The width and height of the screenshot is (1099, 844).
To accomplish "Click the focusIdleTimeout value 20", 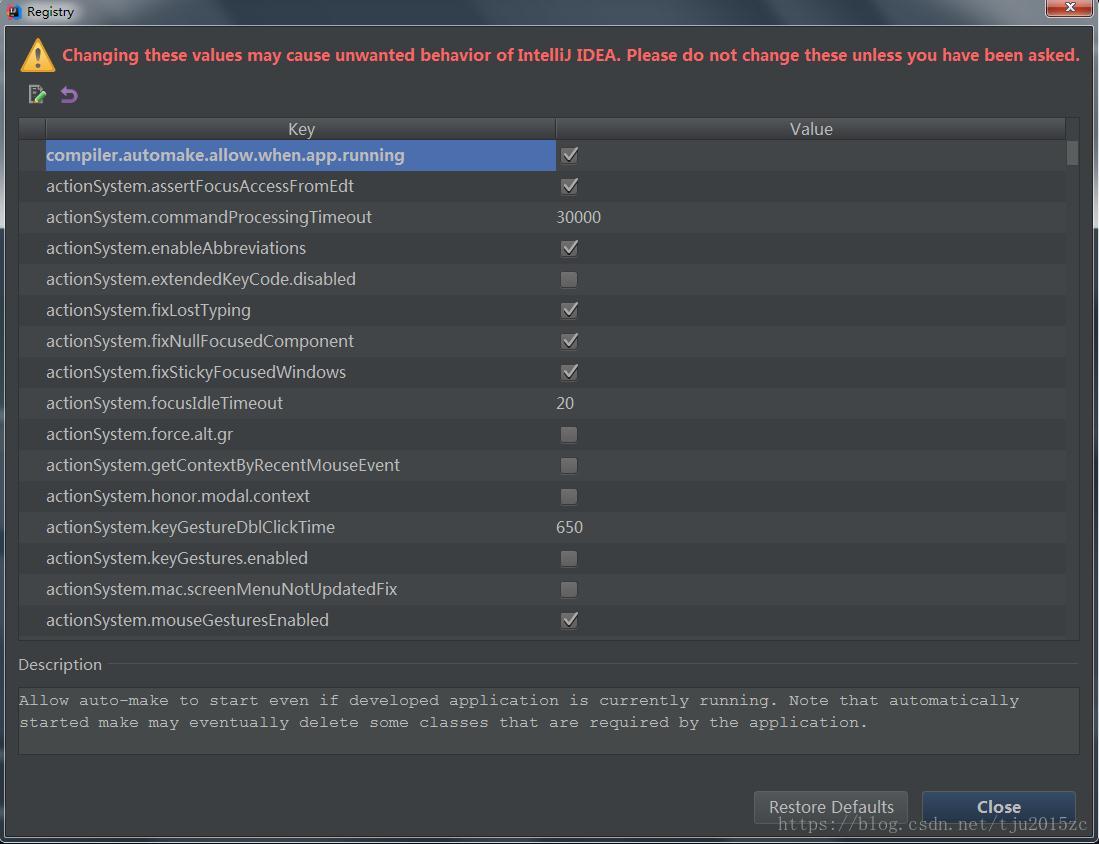I will (x=565, y=403).
